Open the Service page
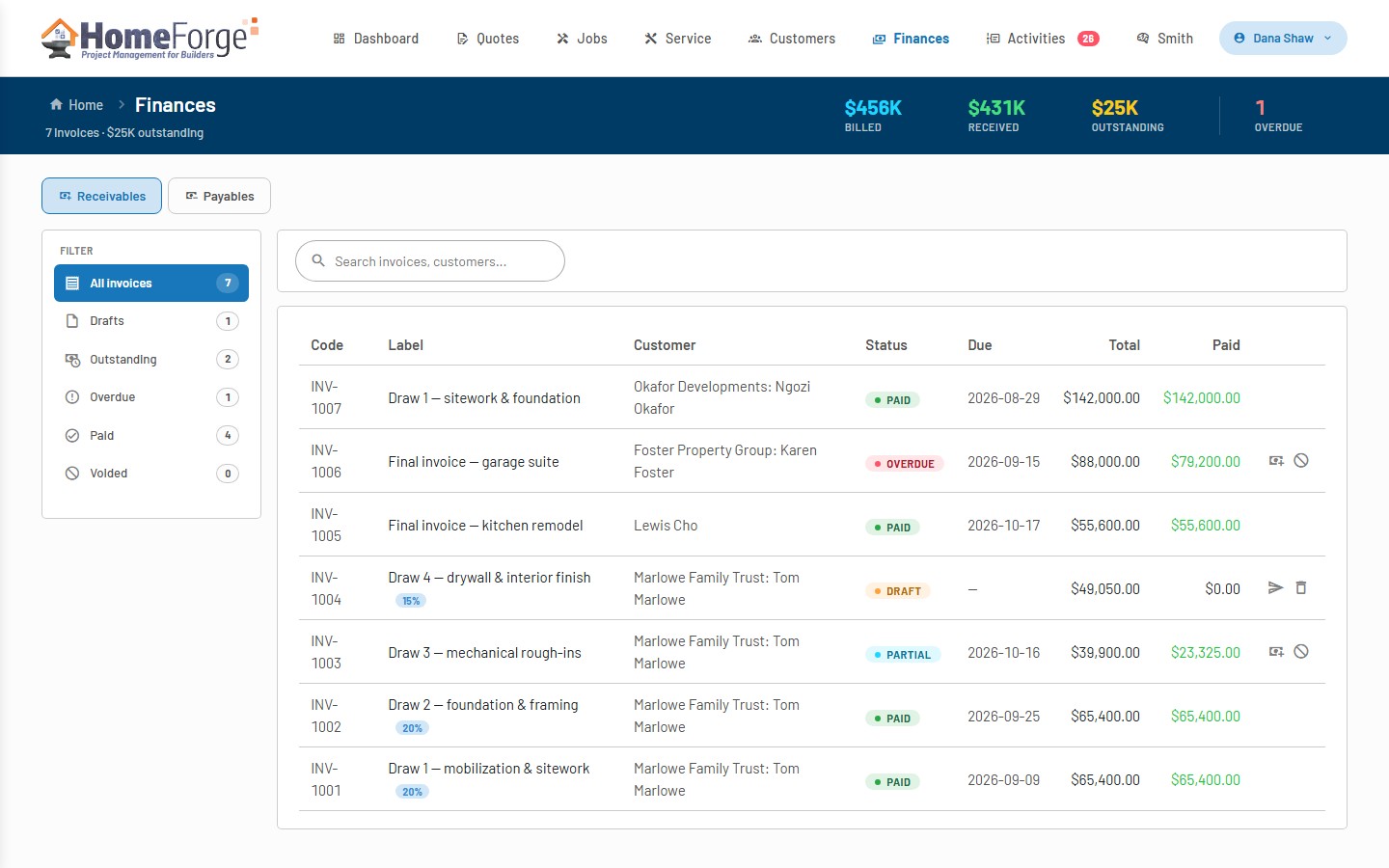Viewport: 1389px width, 868px height. tap(678, 39)
